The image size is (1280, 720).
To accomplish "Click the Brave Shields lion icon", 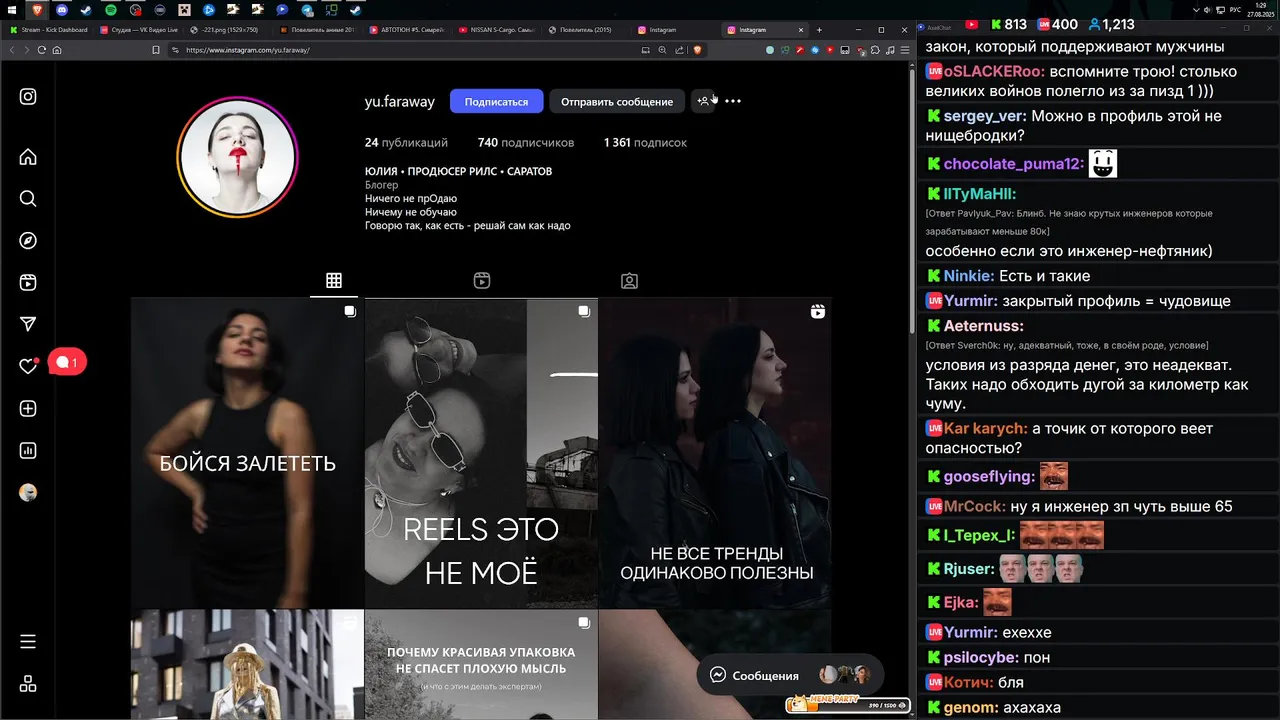I will click(x=698, y=50).
